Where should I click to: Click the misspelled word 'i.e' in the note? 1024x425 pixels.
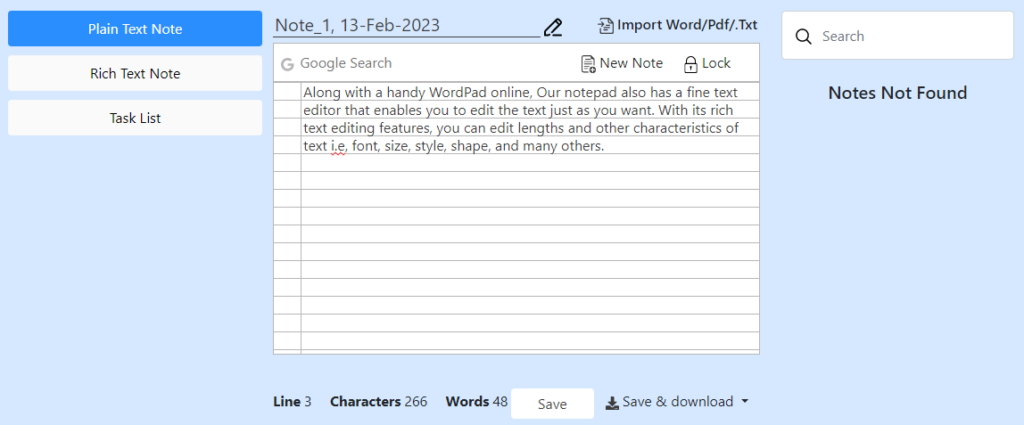(337, 146)
